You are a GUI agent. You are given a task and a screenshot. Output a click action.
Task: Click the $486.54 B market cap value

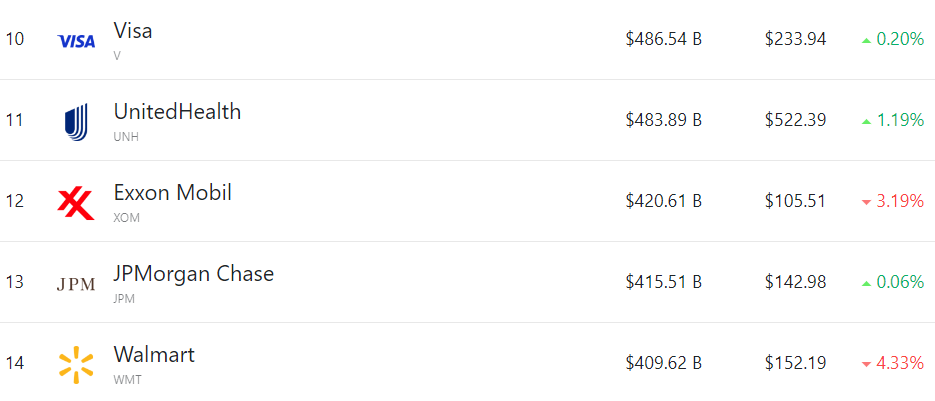click(663, 39)
